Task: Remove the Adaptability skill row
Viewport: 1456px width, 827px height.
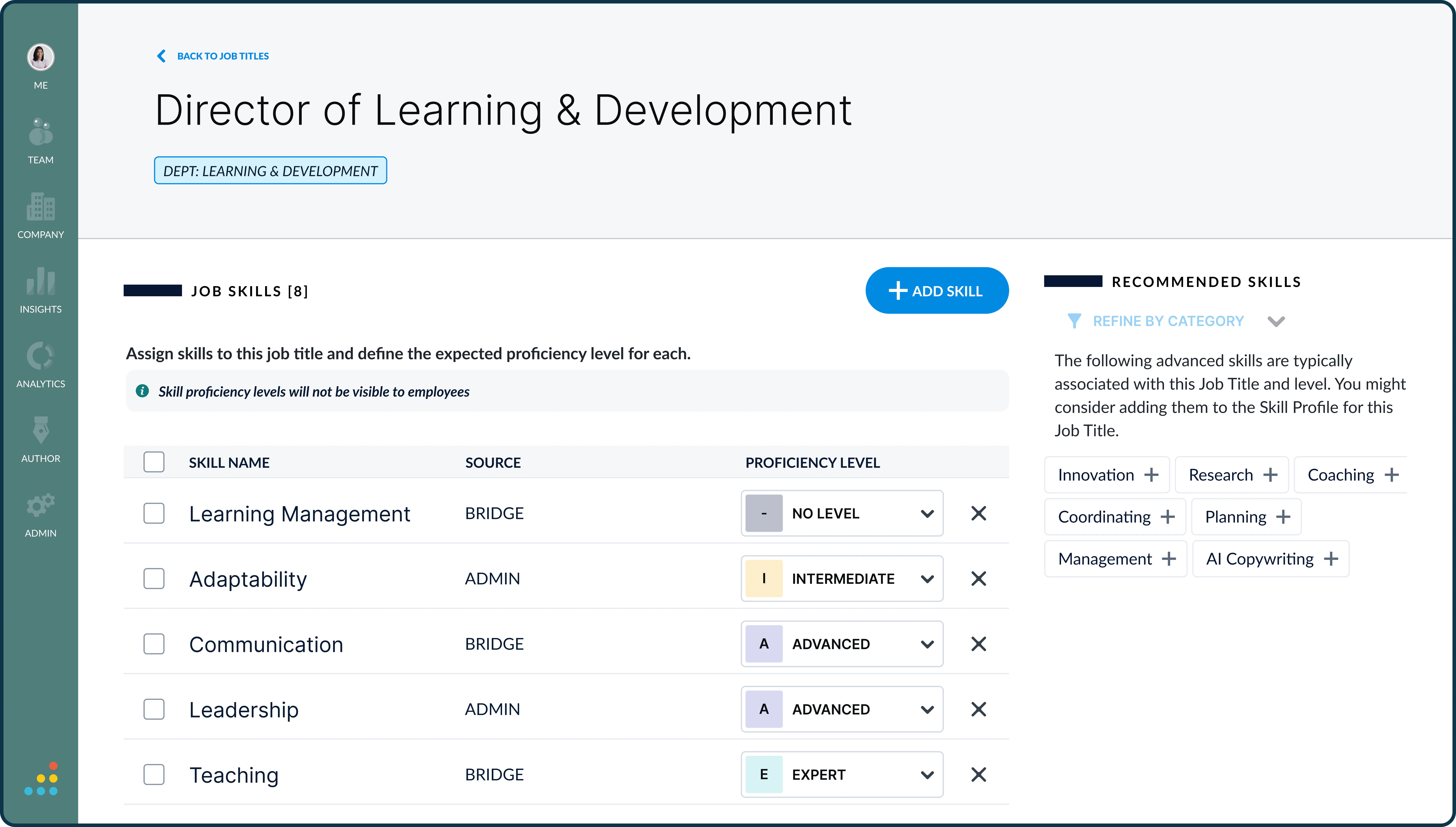Action: [x=978, y=578]
